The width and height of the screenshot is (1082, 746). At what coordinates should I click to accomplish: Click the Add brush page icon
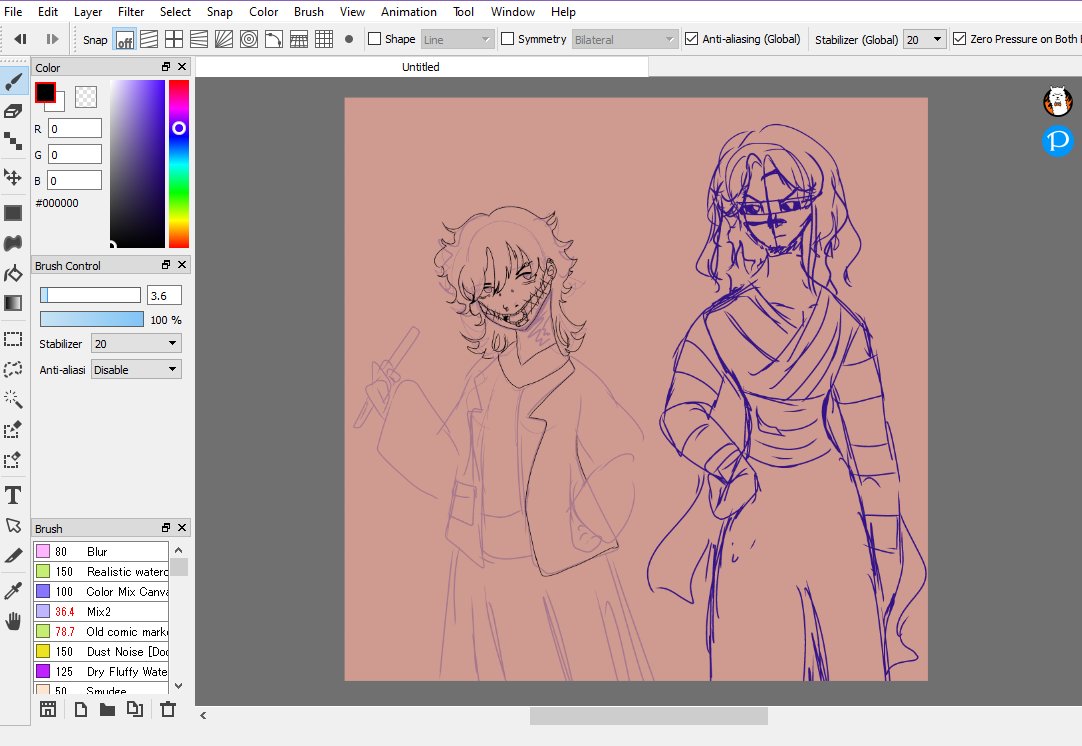(x=81, y=709)
